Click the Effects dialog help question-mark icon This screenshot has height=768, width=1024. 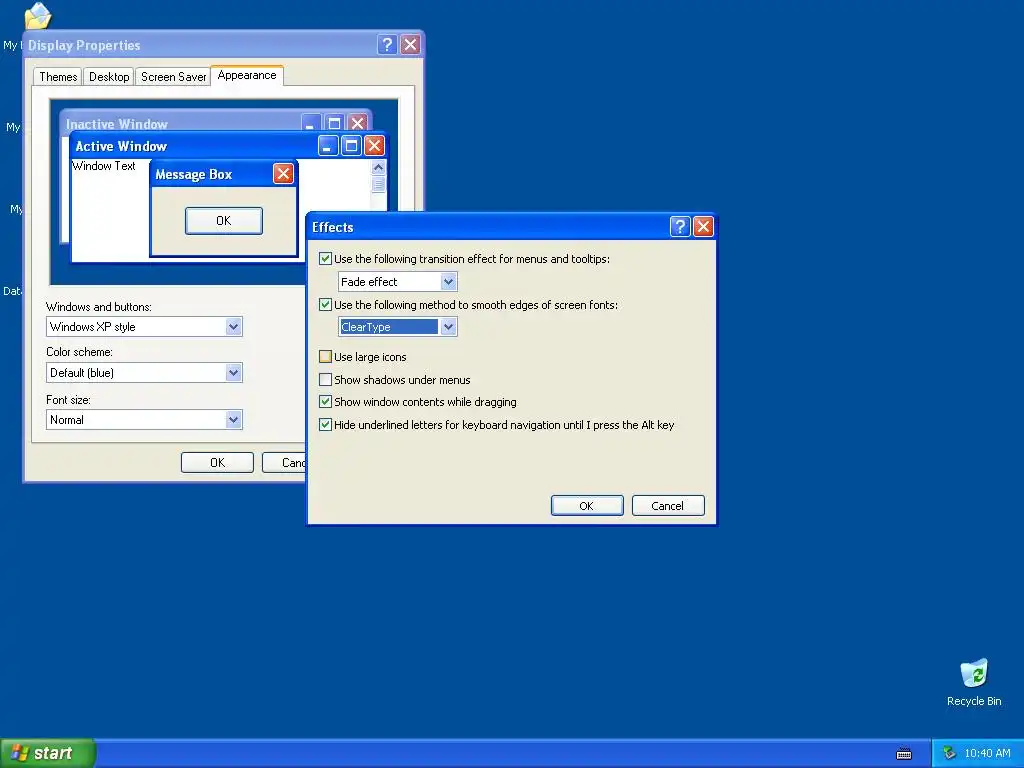[680, 227]
